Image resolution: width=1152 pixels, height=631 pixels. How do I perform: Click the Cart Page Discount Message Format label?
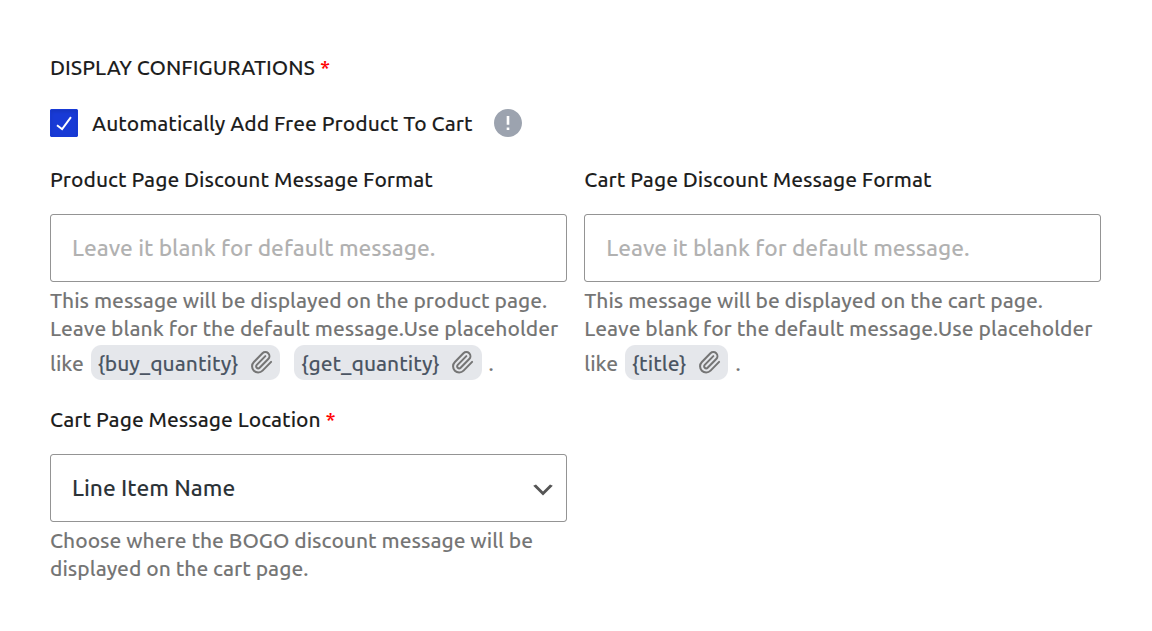[757, 180]
